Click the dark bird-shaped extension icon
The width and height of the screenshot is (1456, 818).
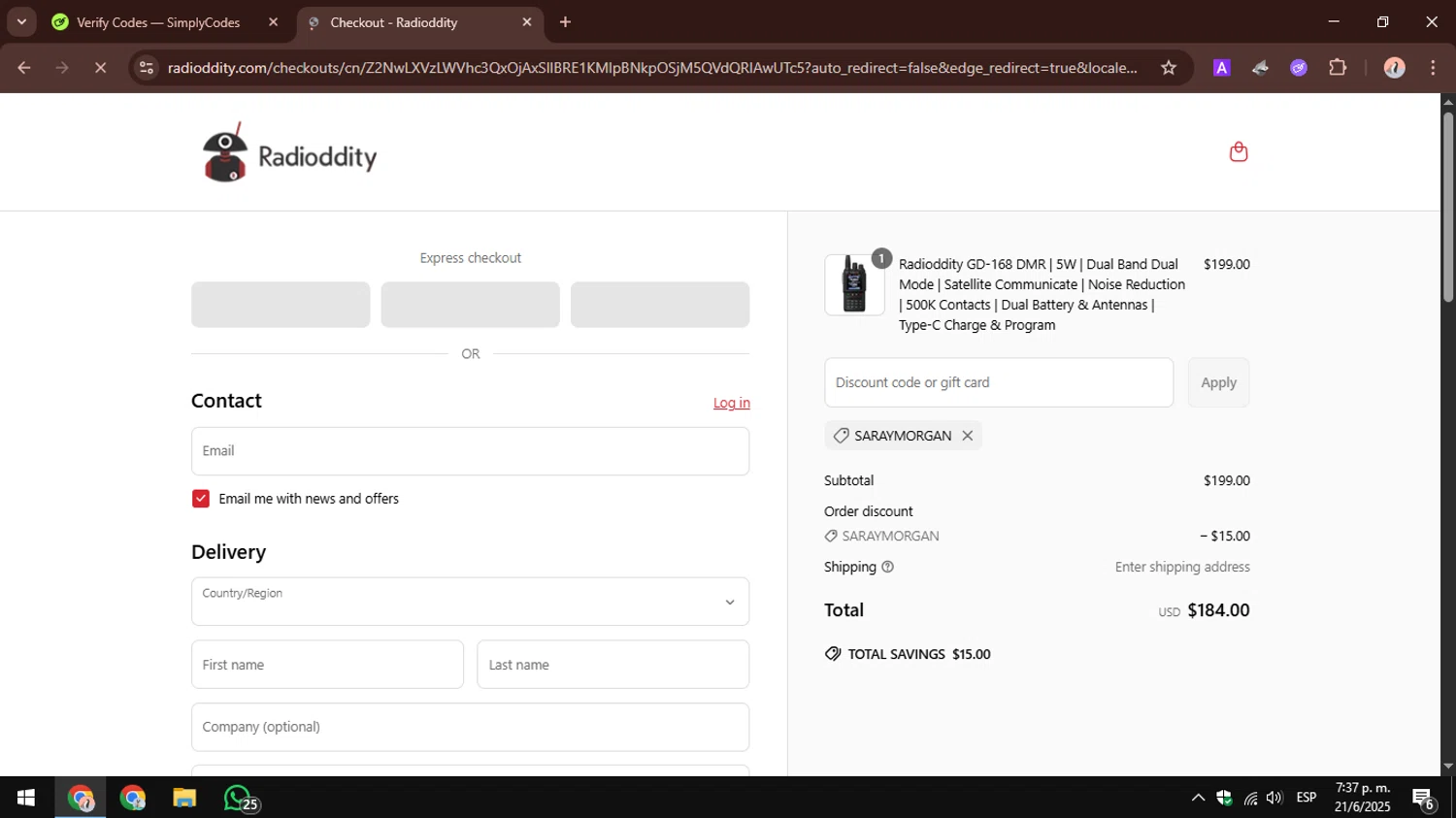tap(1260, 68)
